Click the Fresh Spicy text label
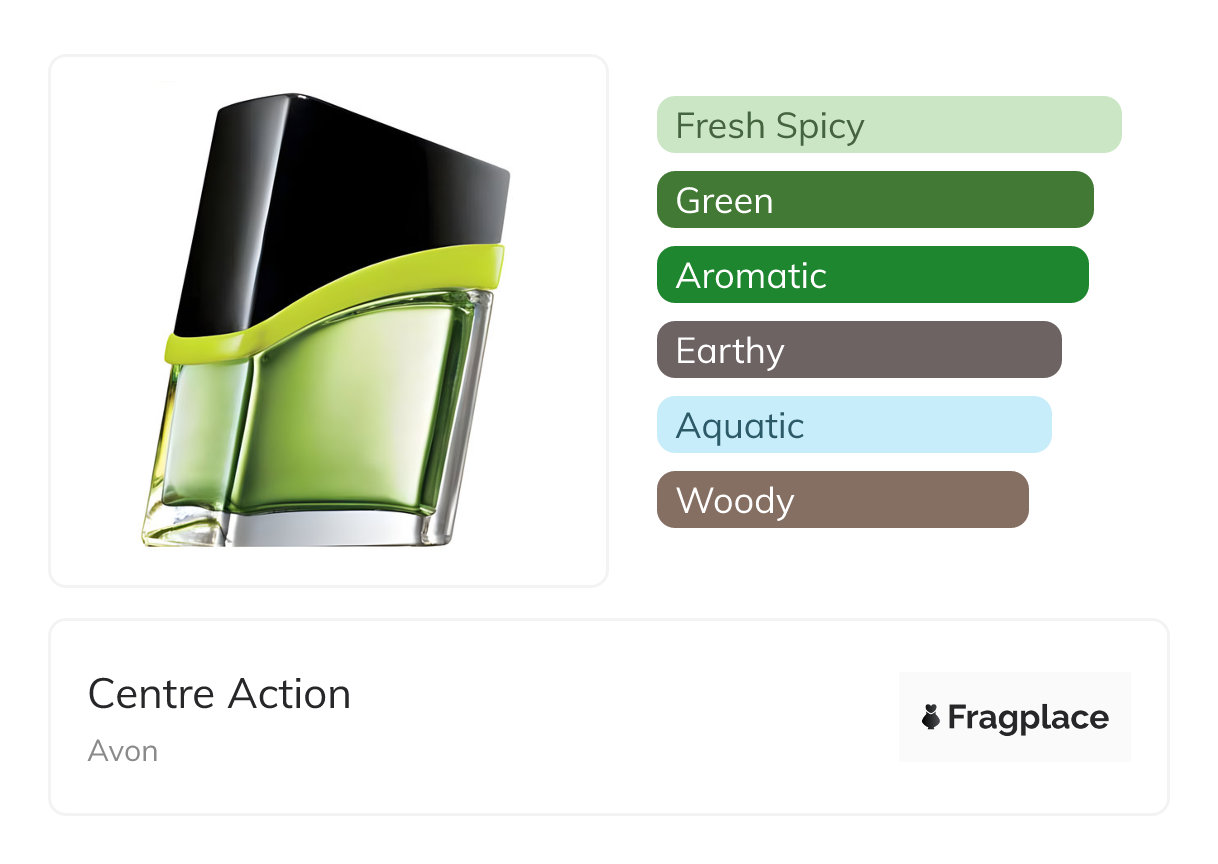The image size is (1218, 864). 770,126
